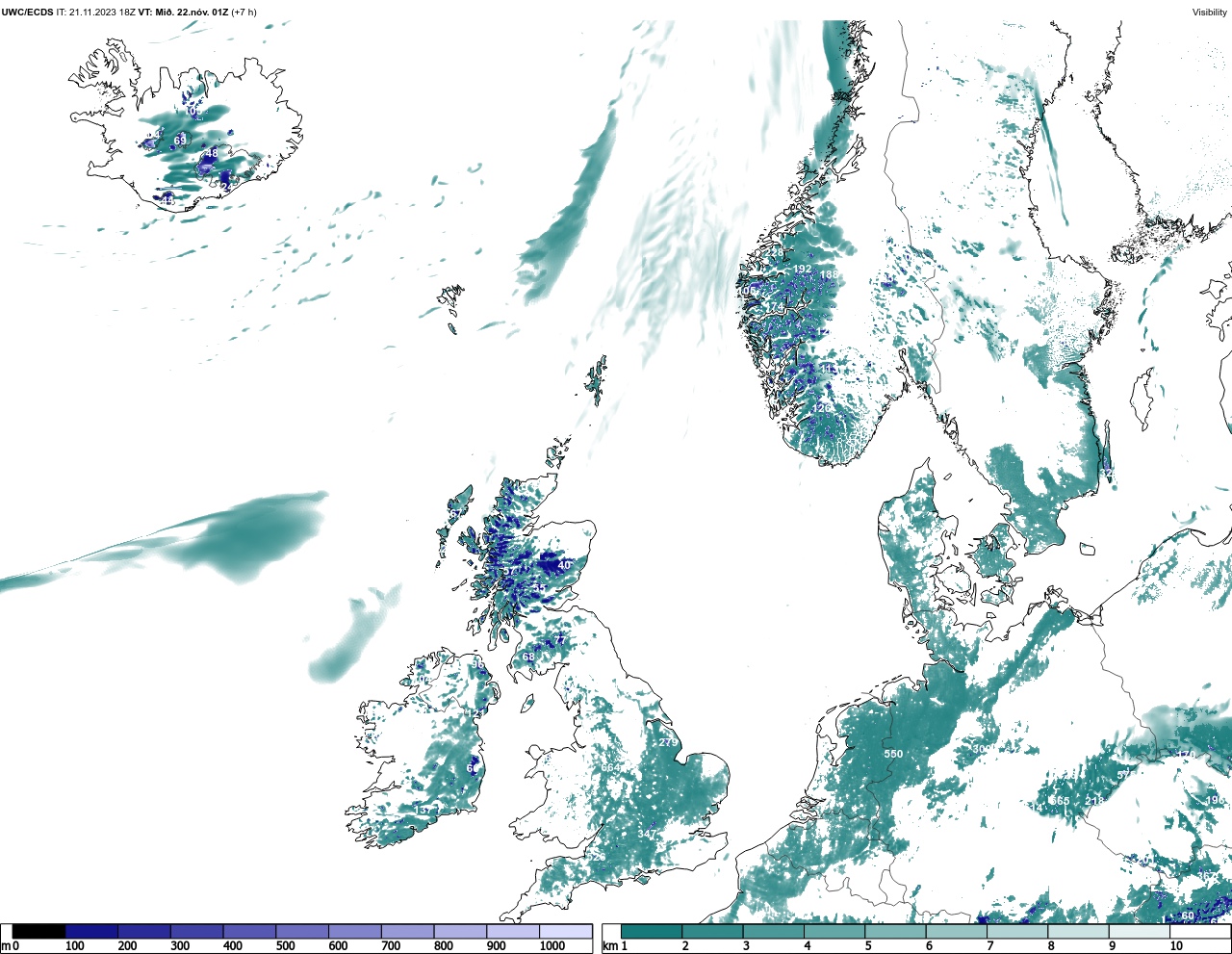
Task: Select the 7–8 km pale teal swatch
Action: click(1017, 931)
